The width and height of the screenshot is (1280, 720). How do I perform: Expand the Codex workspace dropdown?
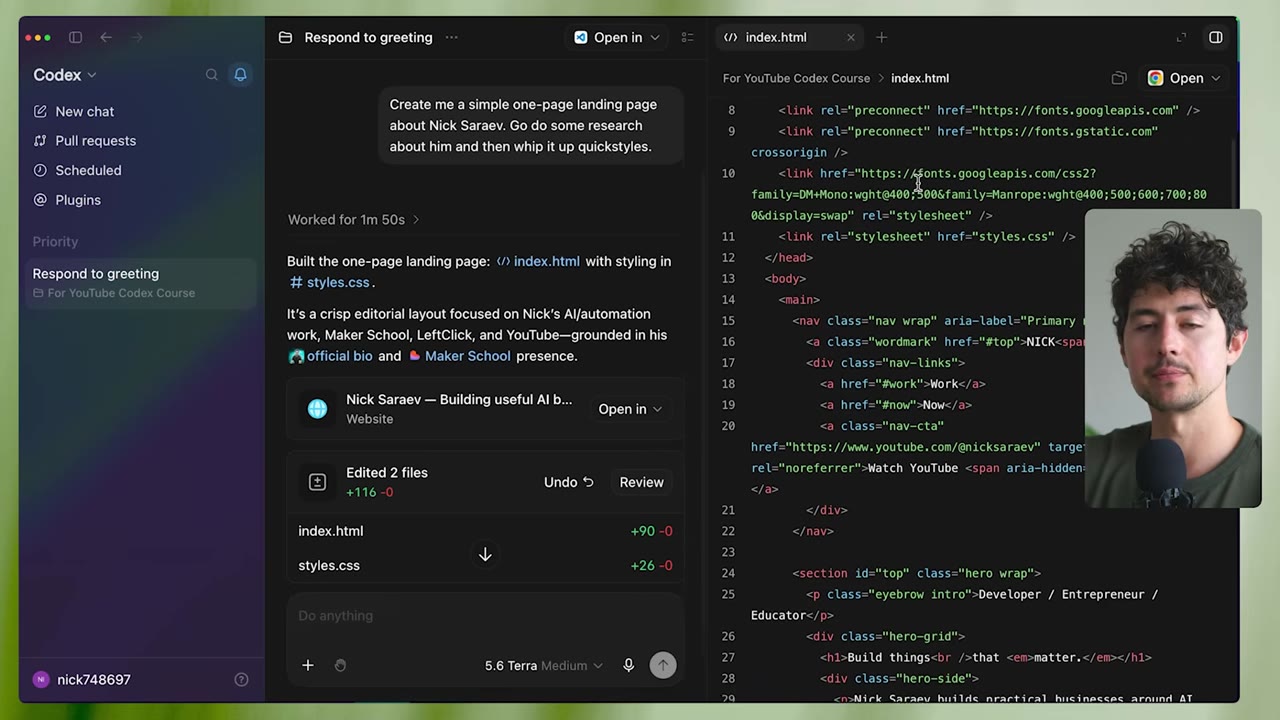pyautogui.click(x=65, y=75)
